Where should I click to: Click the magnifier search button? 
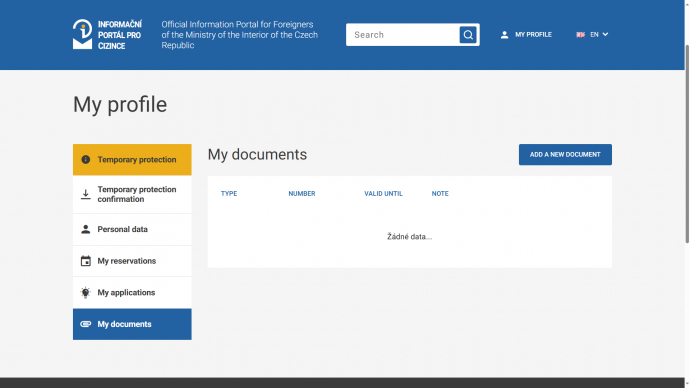(468, 35)
